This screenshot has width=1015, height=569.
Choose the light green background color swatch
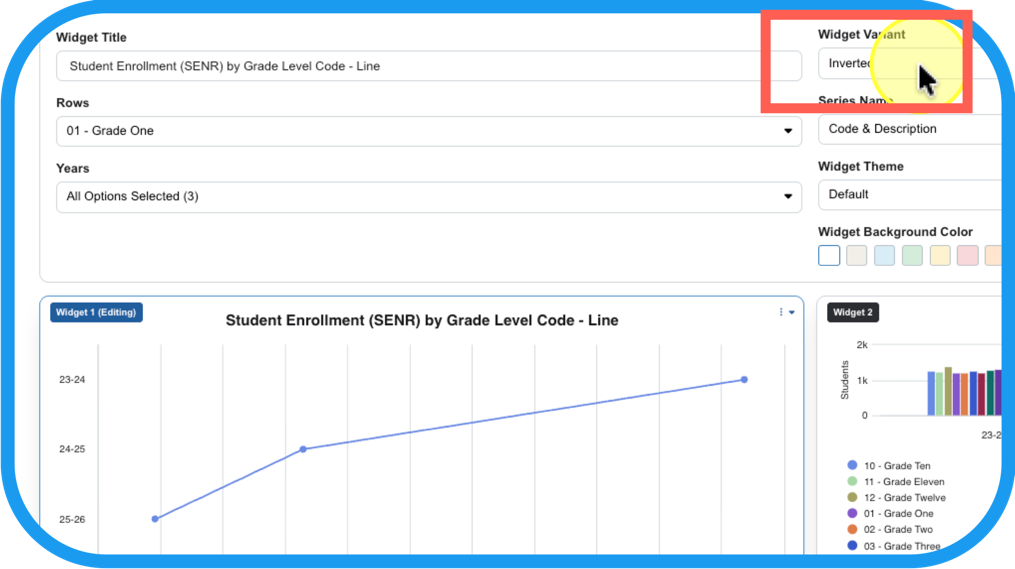pos(912,256)
